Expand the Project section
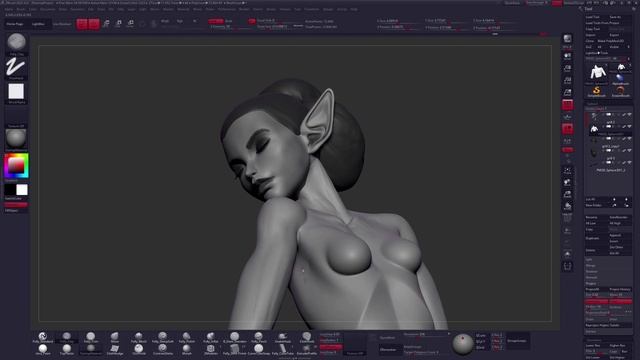Screen dimensions: 640x360 (591, 283)
